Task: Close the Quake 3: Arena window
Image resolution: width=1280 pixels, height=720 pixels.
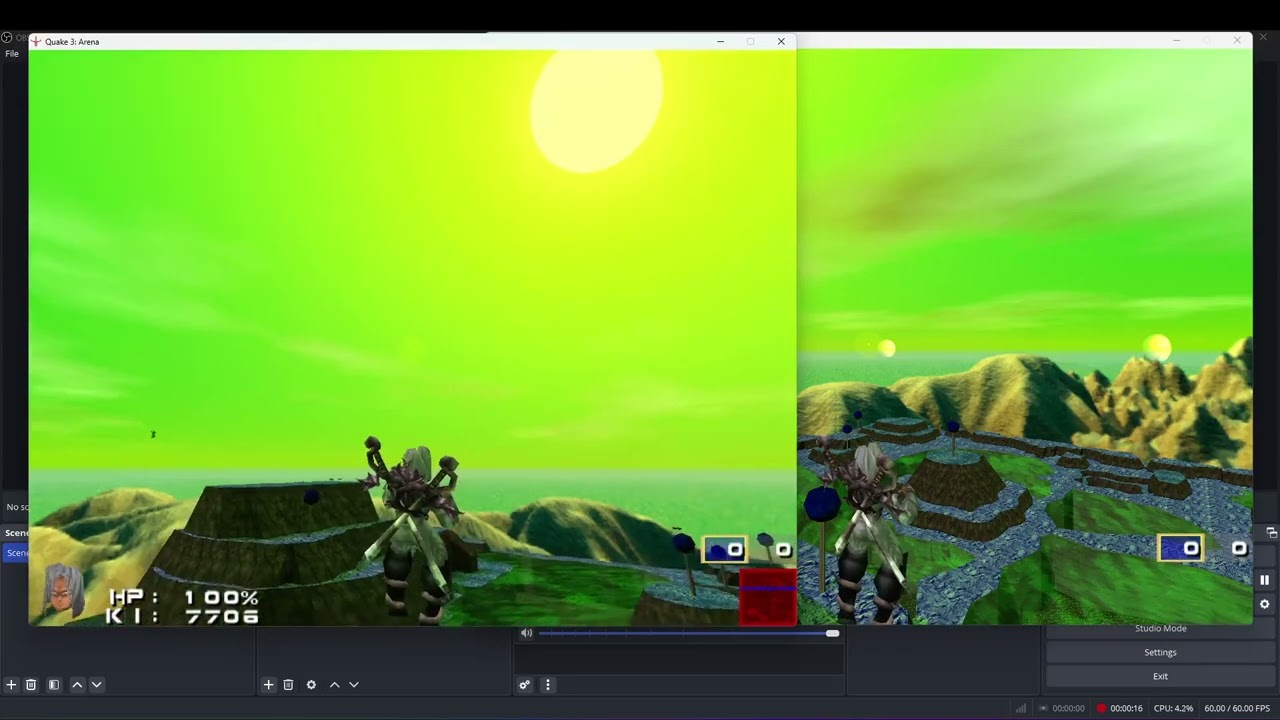Action: pyautogui.click(x=781, y=41)
